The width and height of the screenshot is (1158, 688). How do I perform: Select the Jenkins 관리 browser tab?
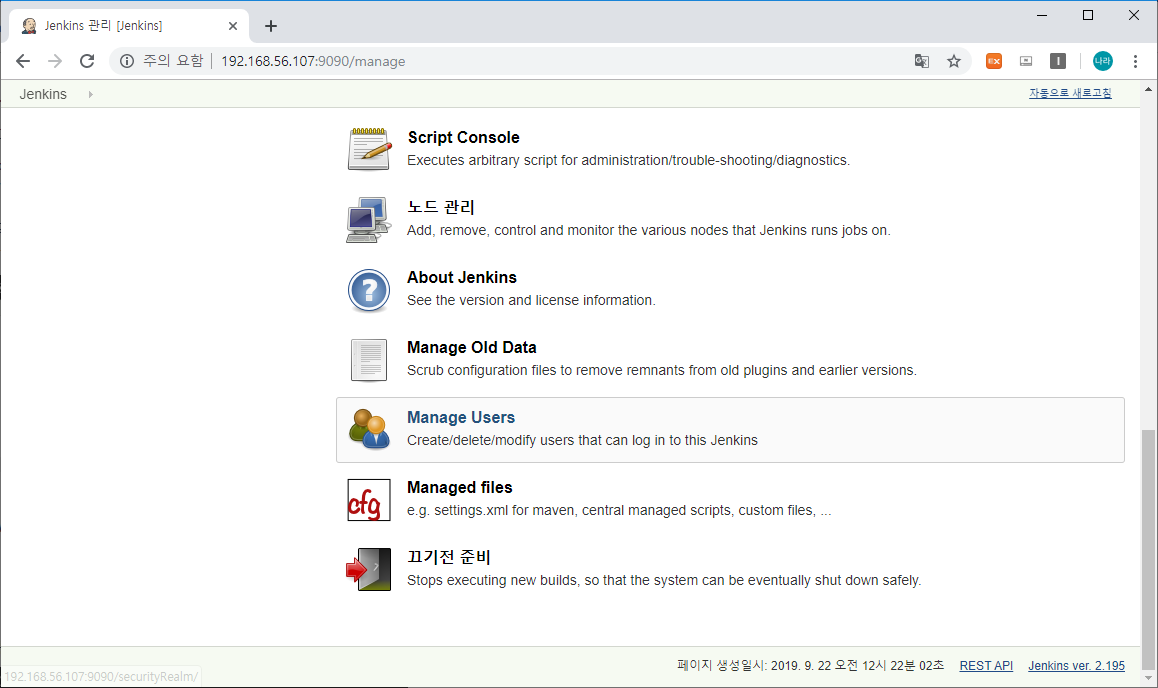(129, 26)
